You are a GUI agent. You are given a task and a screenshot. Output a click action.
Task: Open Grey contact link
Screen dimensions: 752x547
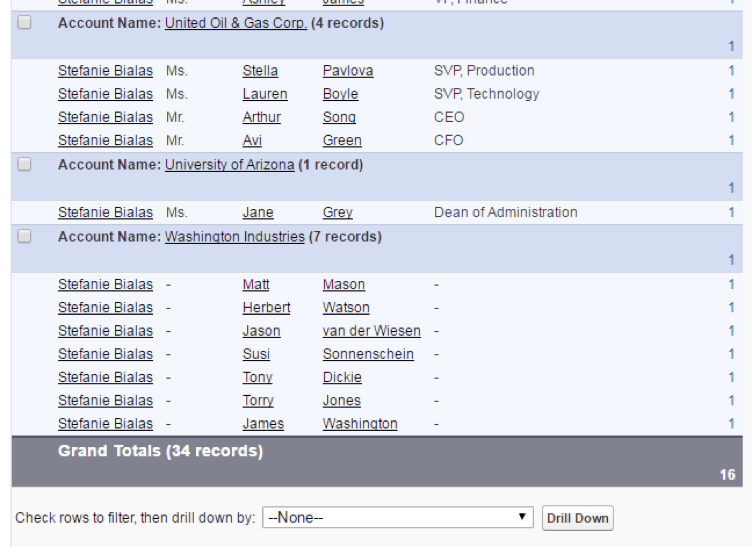point(338,212)
